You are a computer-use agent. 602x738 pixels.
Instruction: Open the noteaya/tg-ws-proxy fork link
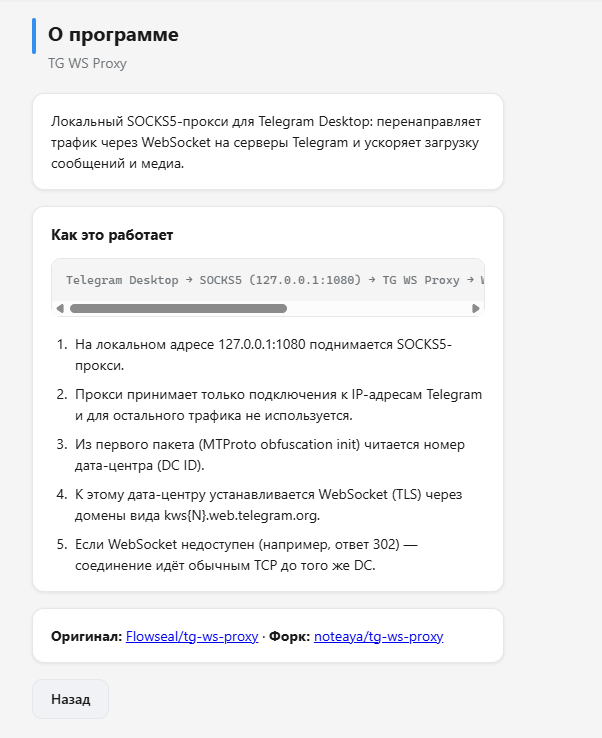point(378,636)
